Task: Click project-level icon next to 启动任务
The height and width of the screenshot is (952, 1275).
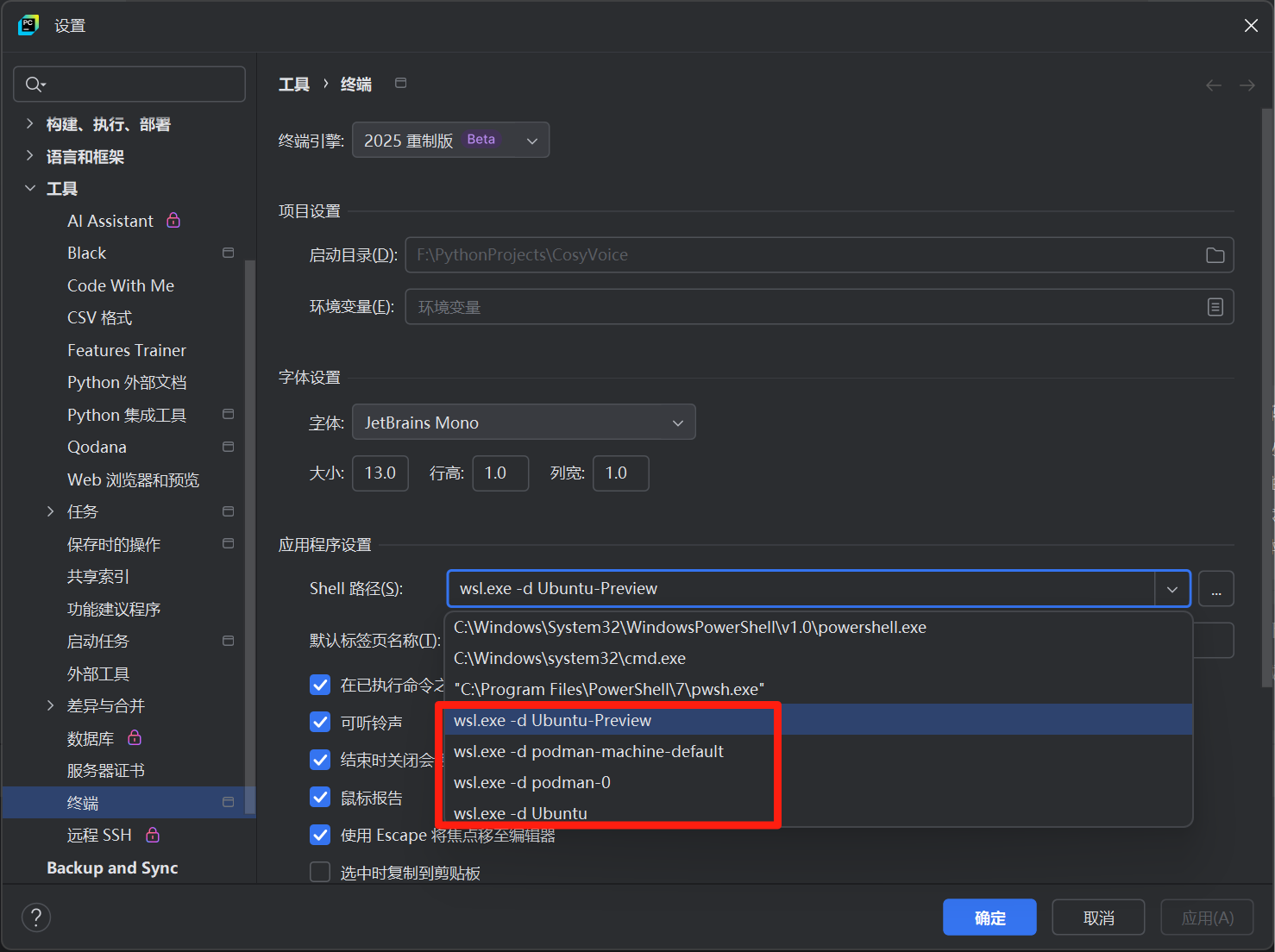Action: tap(228, 641)
